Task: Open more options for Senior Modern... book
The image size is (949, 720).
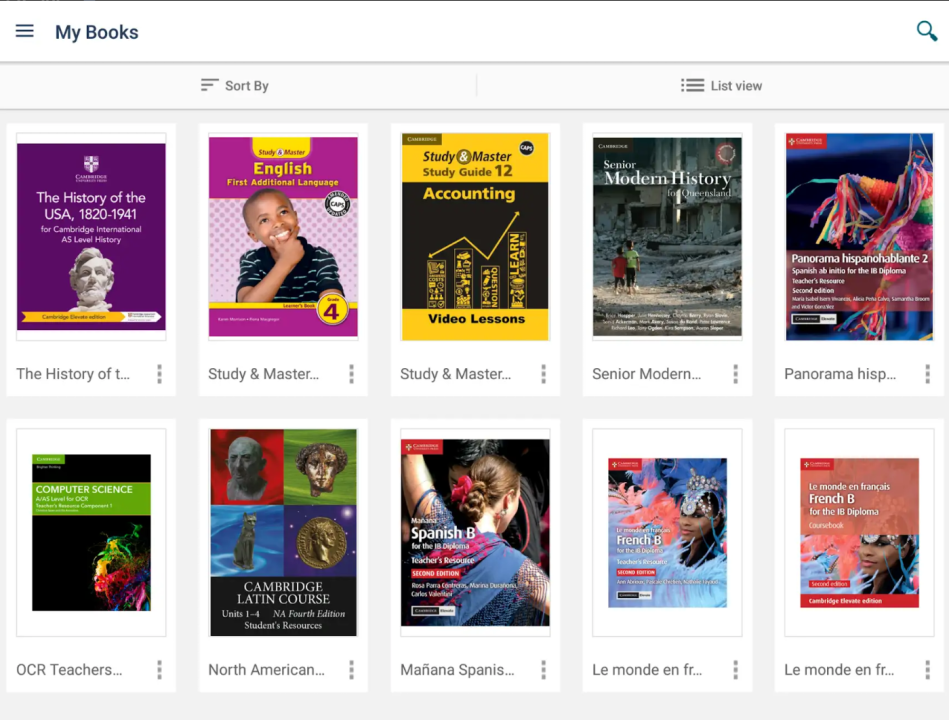Action: coord(735,374)
